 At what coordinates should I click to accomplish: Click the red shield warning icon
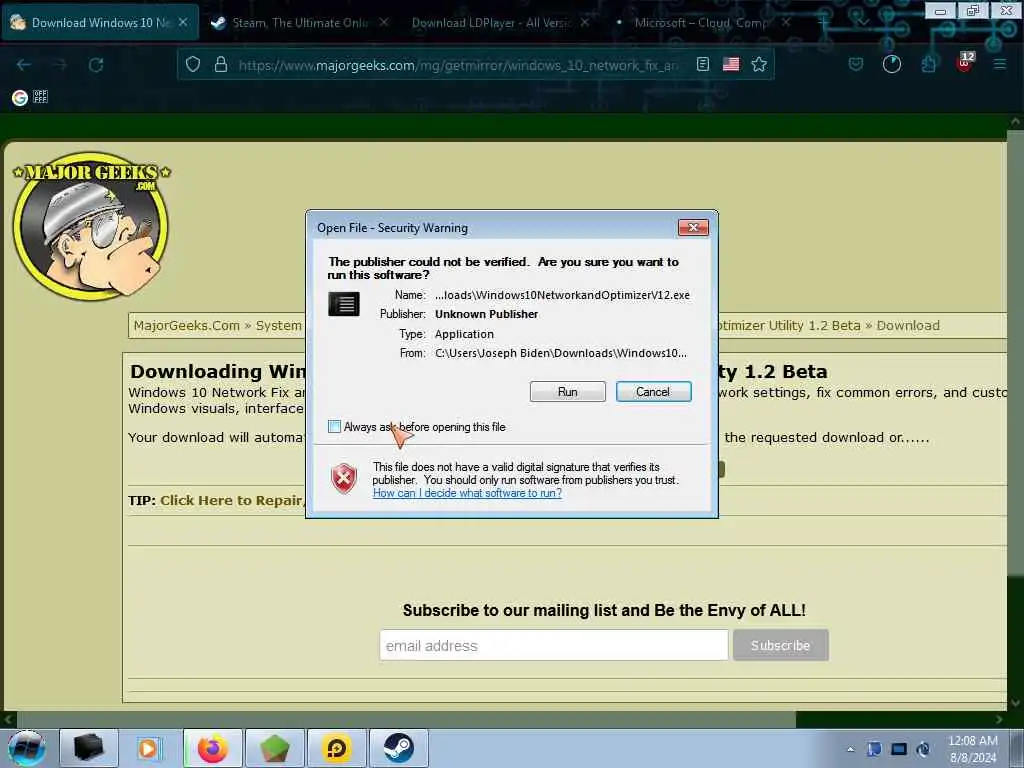coord(344,479)
